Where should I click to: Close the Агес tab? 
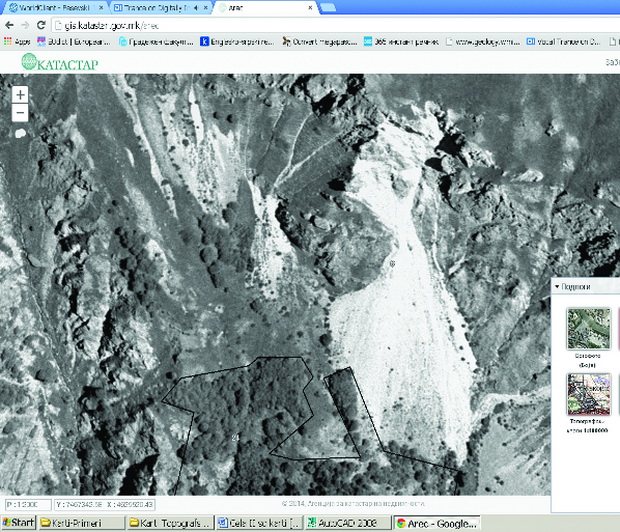tap(310, 8)
